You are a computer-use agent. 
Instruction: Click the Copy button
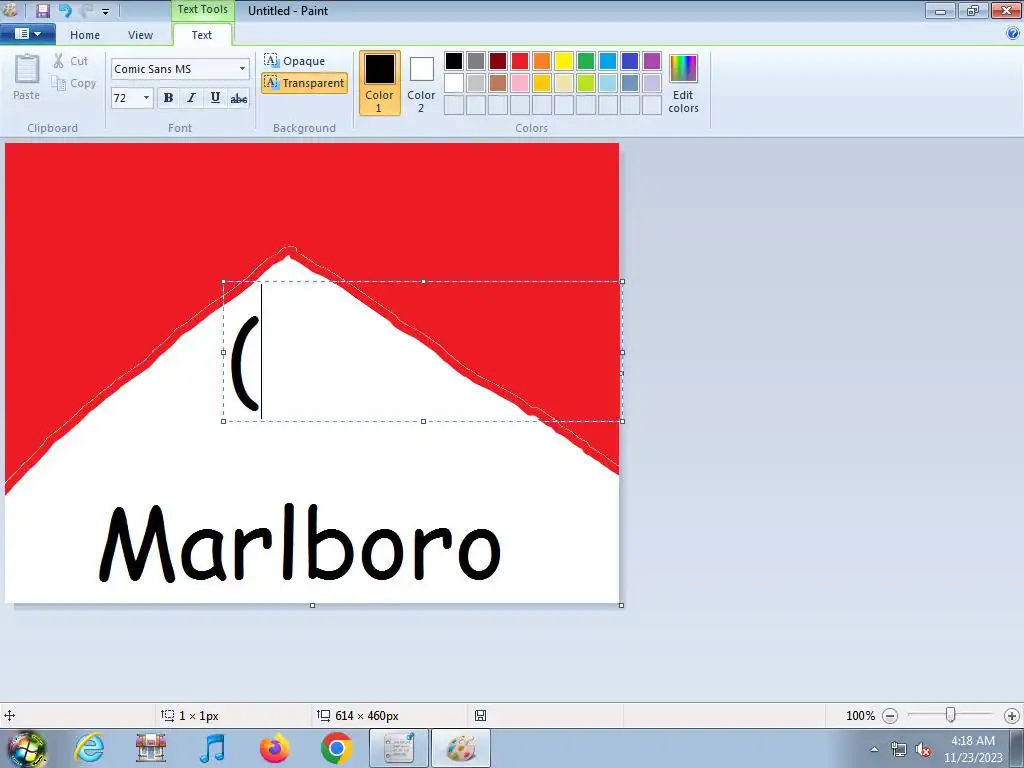click(74, 83)
